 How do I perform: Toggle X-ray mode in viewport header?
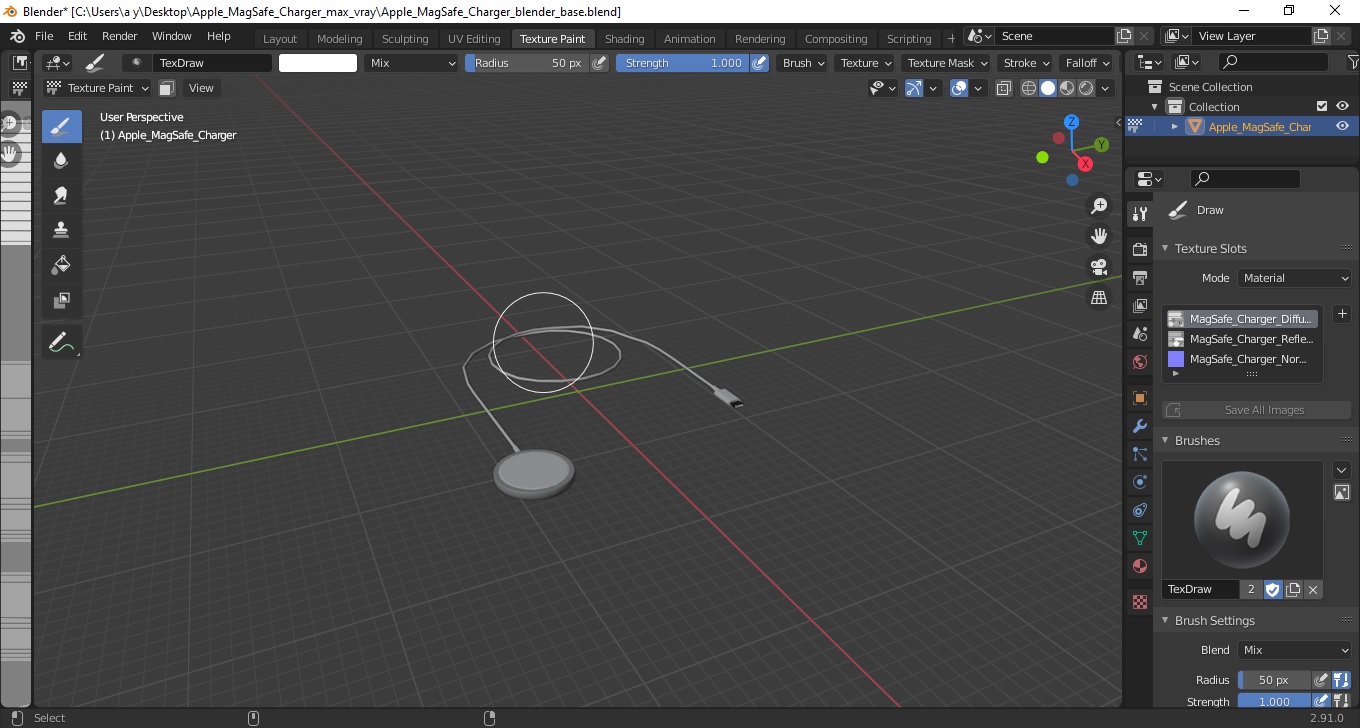click(x=1004, y=88)
